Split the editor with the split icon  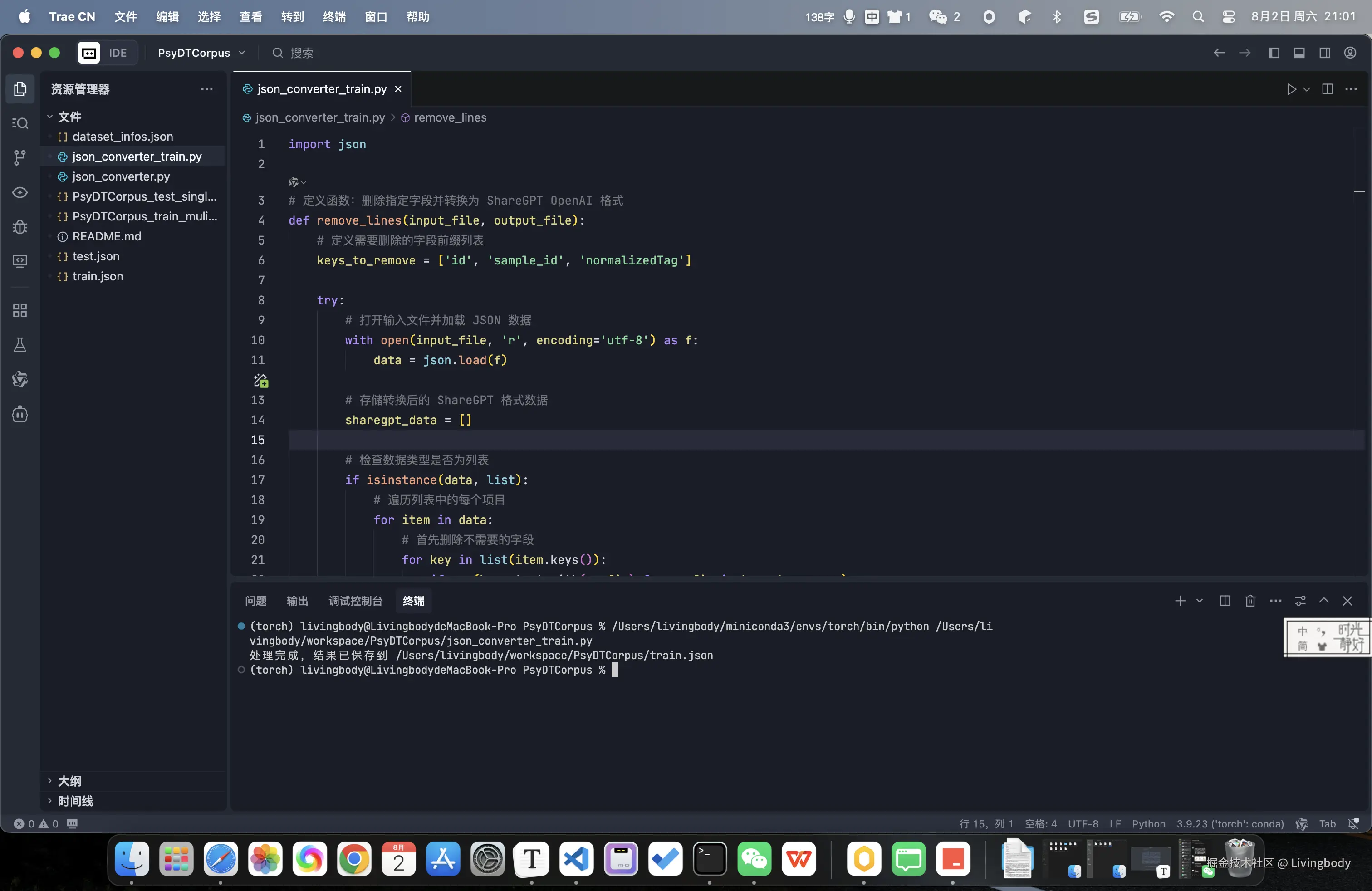coord(1327,89)
